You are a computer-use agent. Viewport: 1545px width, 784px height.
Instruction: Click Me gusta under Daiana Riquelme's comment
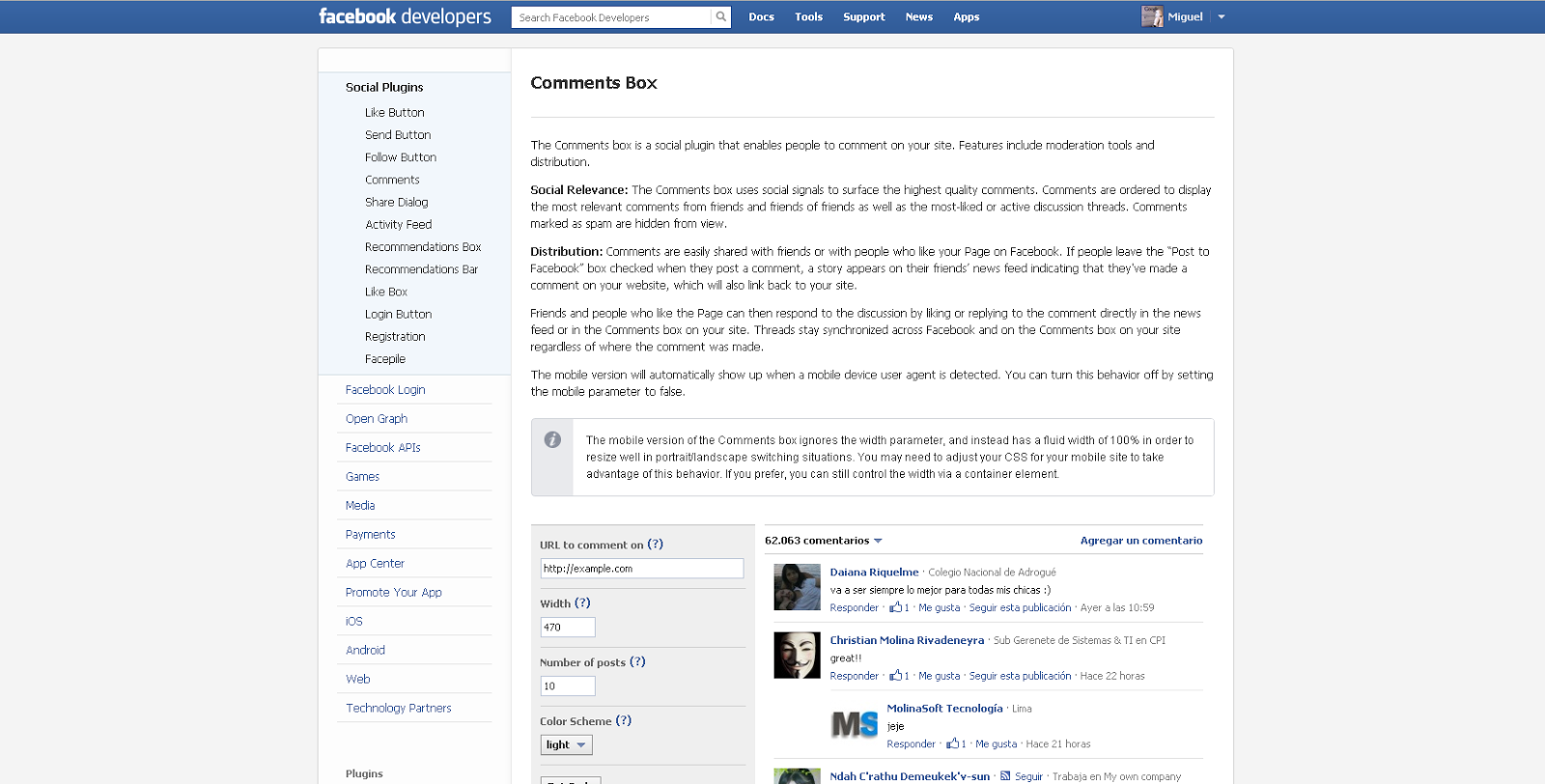[x=939, y=608]
